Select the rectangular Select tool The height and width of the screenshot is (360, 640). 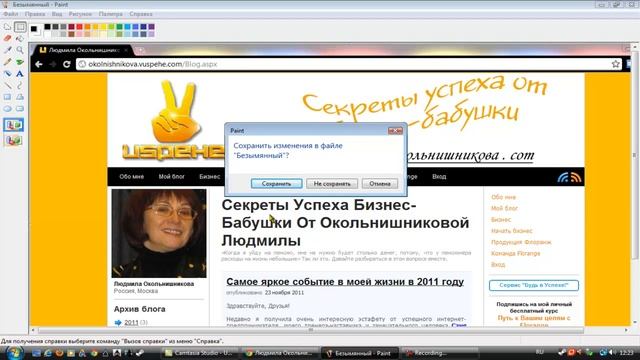[20, 27]
